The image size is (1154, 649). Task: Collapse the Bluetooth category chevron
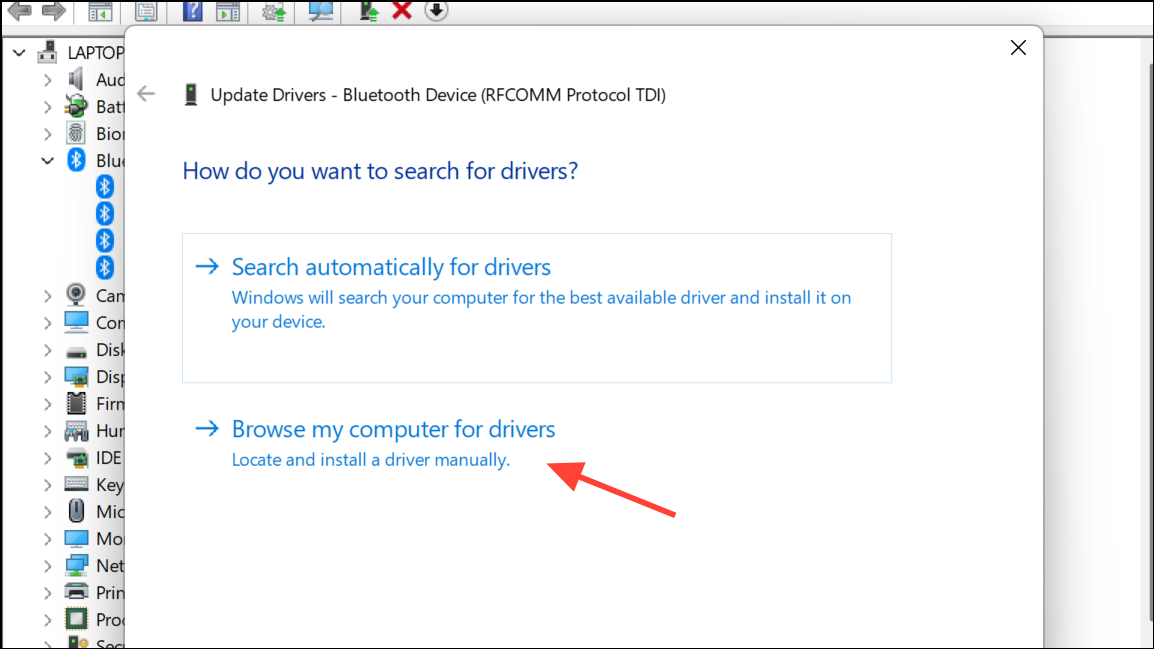47,160
